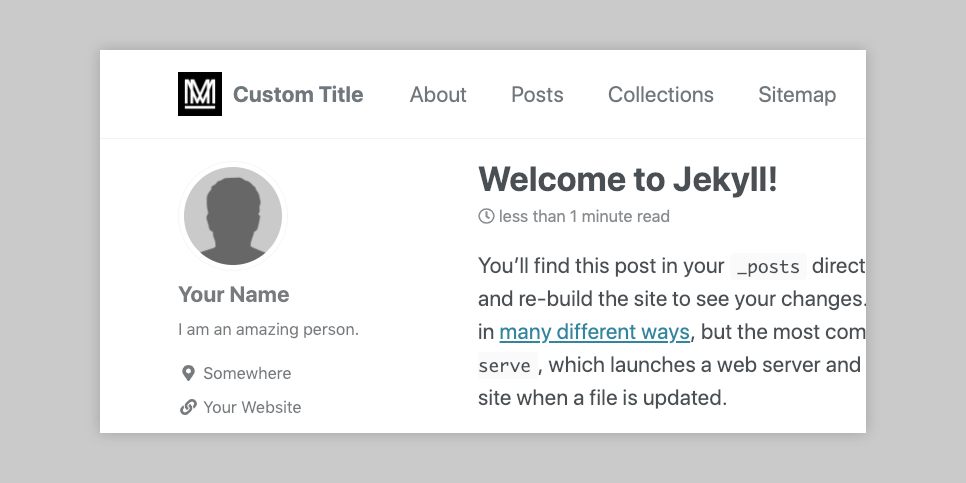Screen dimensions: 966x483
Task: Click the 'I am an amazing person' bio
Action: pos(268,329)
